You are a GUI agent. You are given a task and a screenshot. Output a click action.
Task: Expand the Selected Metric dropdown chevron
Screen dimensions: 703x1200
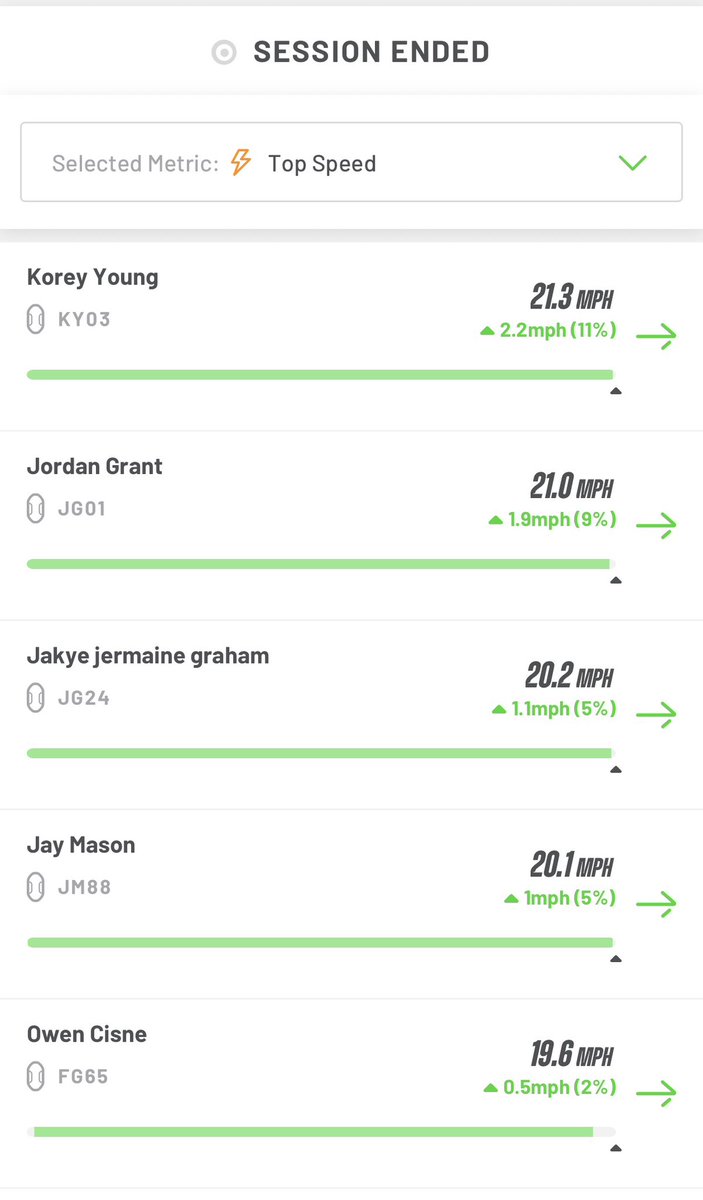[x=633, y=163]
